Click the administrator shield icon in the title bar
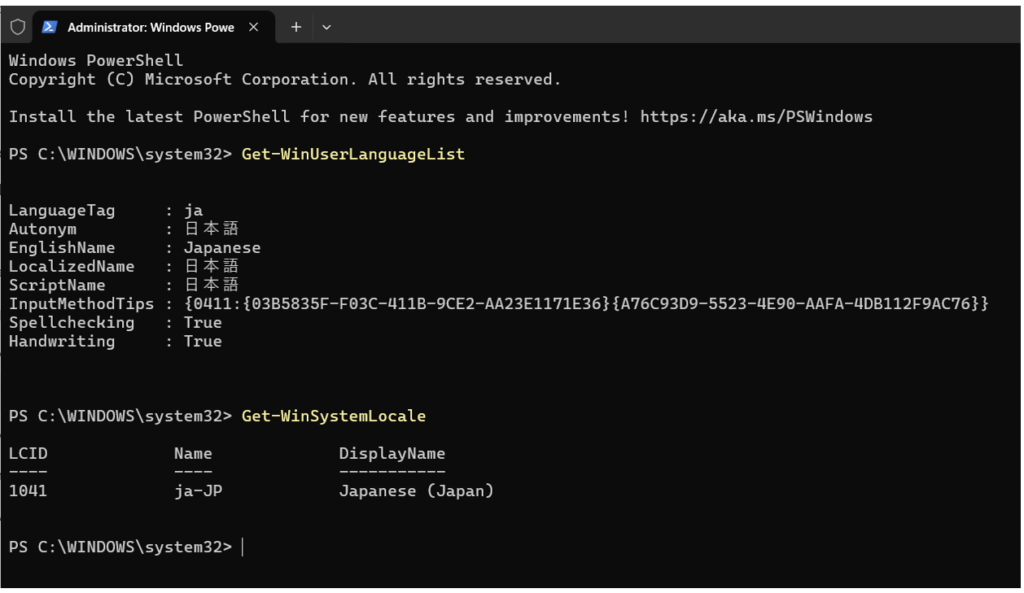Image resolution: width=1024 pixels, height=593 pixels. (17, 27)
